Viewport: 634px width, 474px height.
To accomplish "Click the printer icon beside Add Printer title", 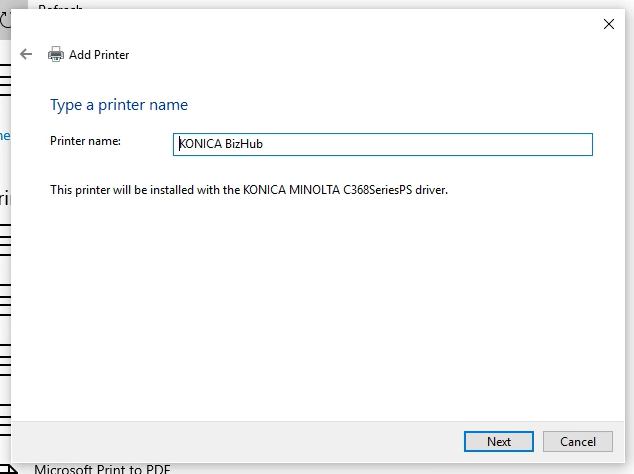I will pos(56,55).
